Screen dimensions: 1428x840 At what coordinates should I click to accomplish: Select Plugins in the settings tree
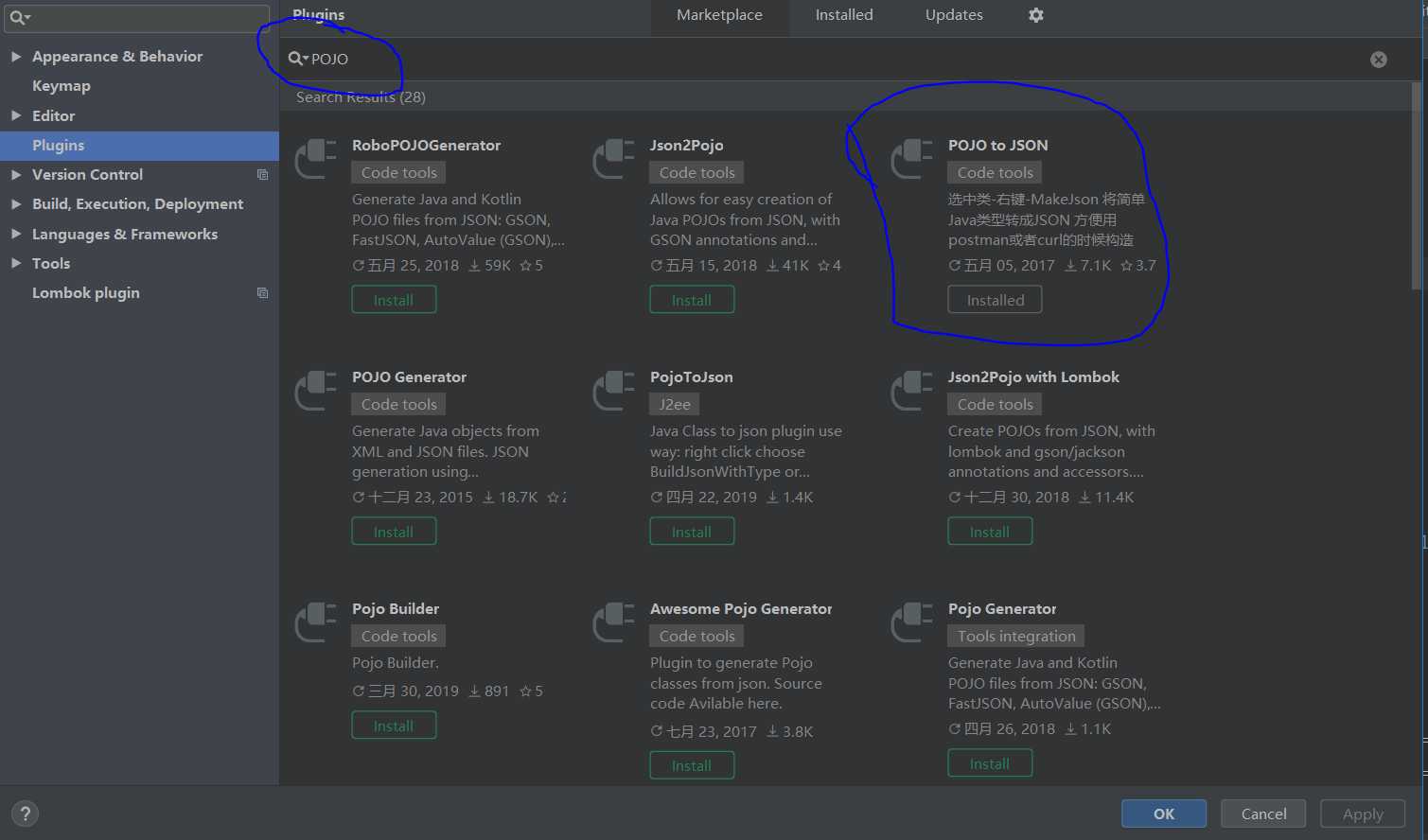[139, 146]
